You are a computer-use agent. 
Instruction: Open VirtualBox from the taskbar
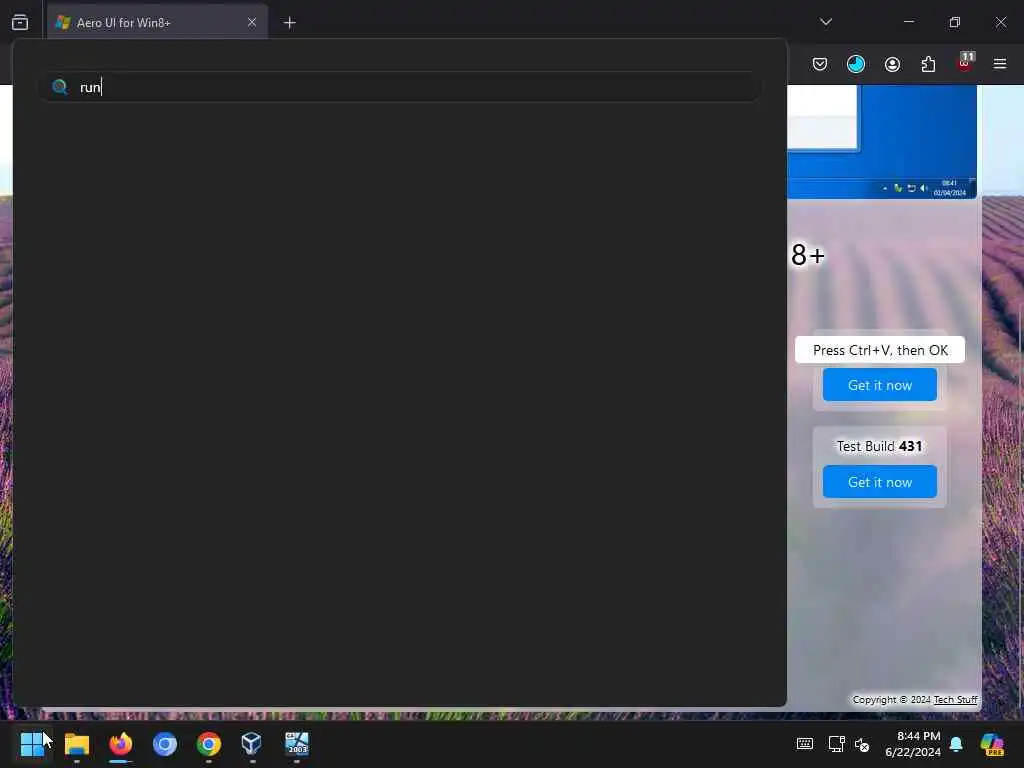coord(252,744)
